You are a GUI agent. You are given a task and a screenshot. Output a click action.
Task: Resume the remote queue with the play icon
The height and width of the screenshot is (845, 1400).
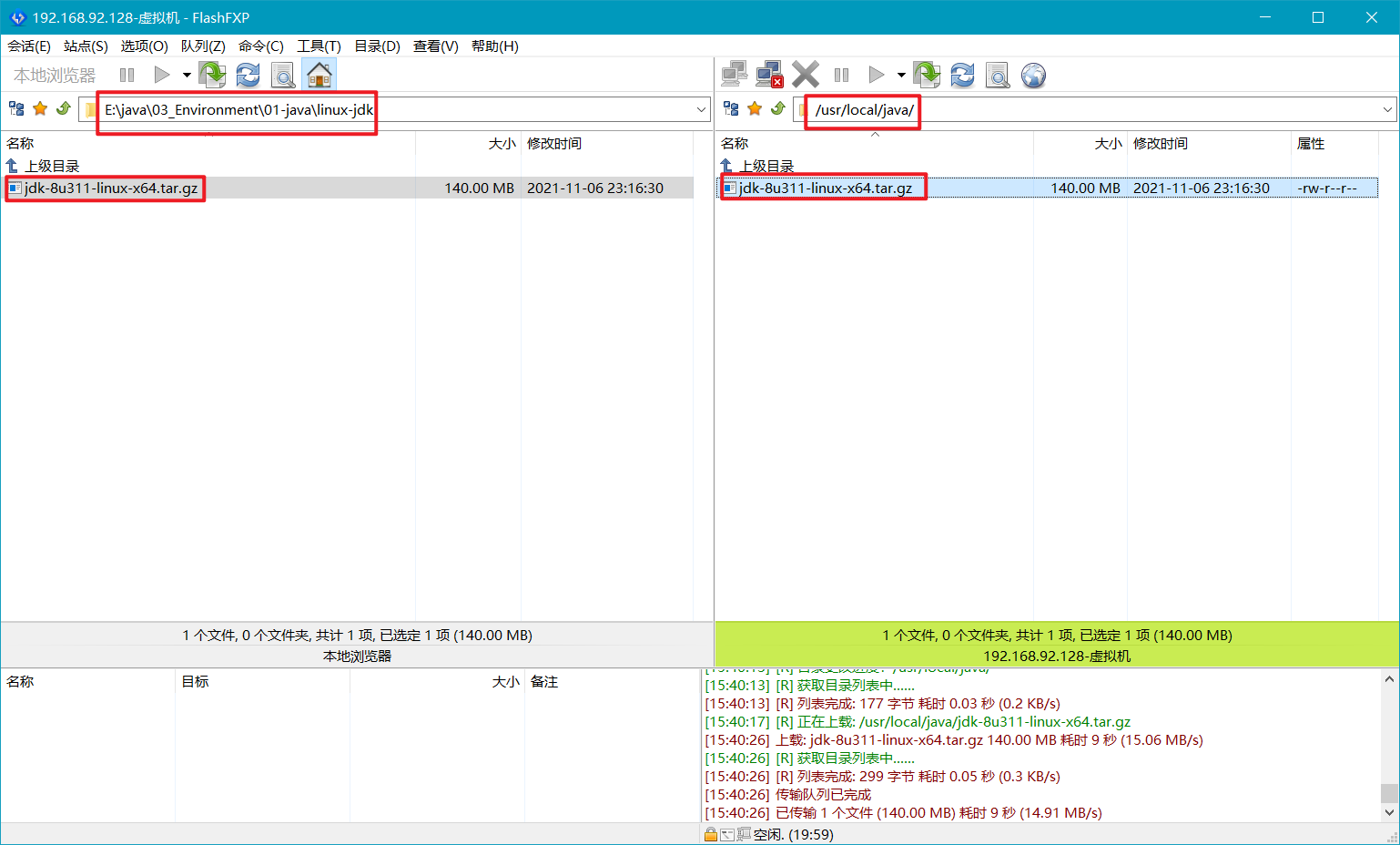[876, 75]
